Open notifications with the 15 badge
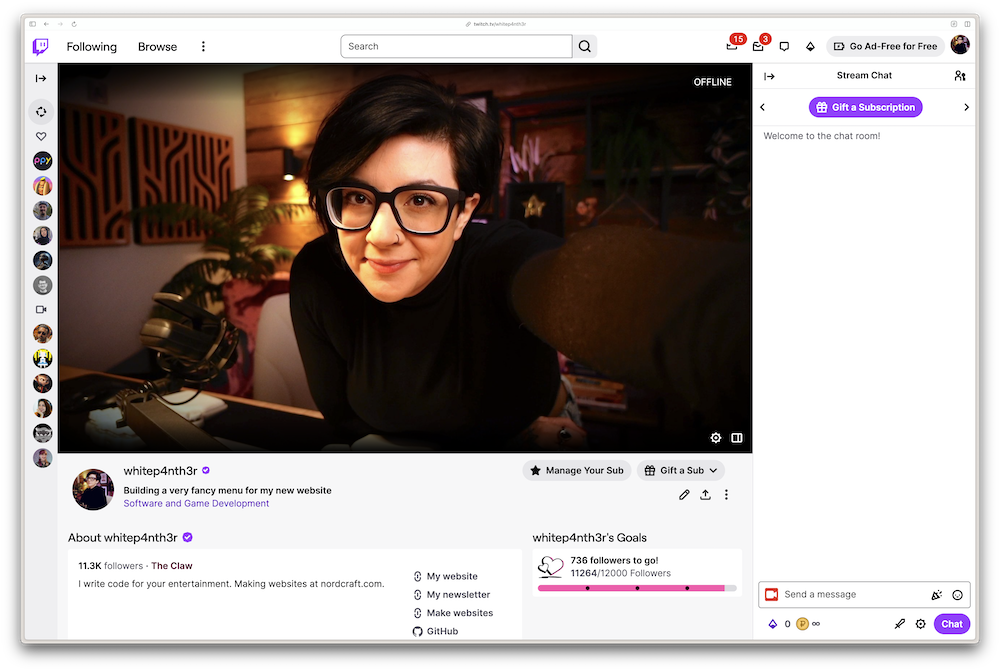The image size is (1000, 671). (730, 46)
